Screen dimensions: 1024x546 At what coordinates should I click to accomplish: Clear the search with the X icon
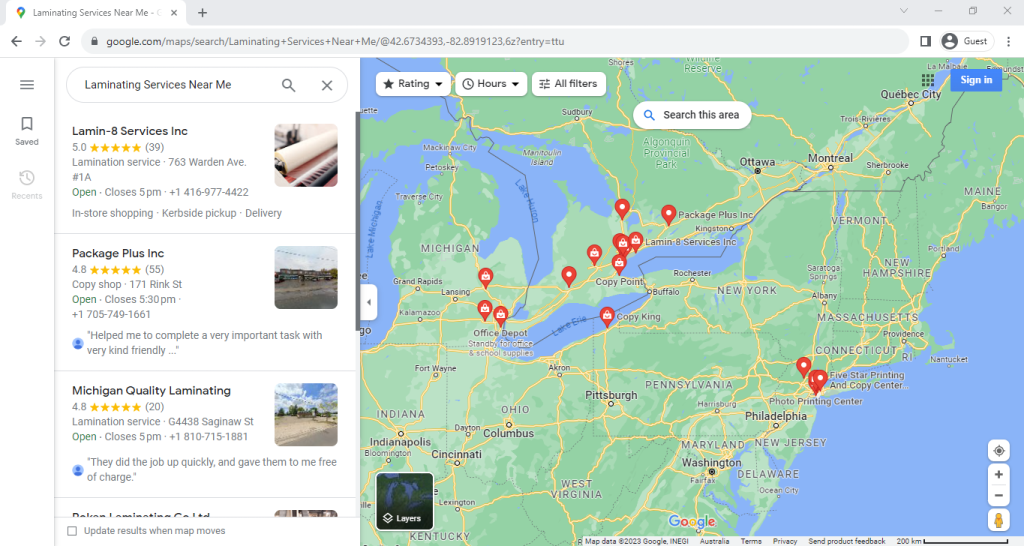coord(327,85)
